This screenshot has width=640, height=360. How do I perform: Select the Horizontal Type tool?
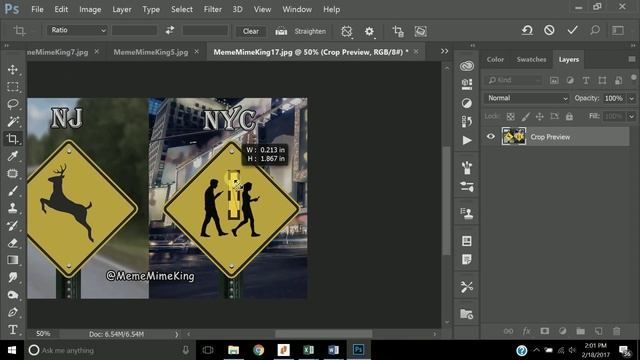pyautogui.click(x=13, y=329)
